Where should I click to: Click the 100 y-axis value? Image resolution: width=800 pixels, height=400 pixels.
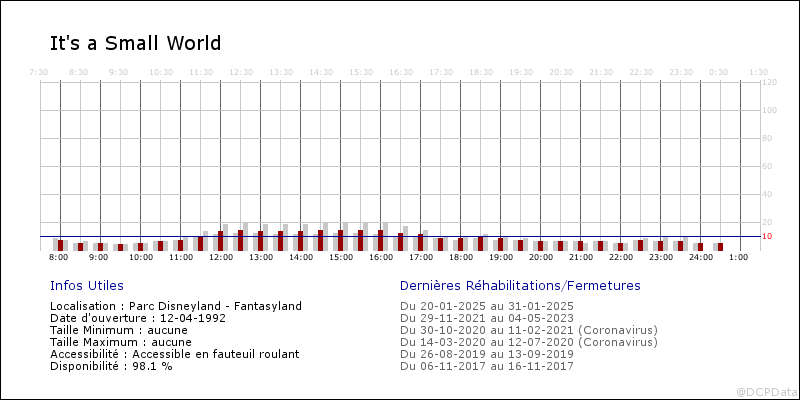click(x=769, y=110)
